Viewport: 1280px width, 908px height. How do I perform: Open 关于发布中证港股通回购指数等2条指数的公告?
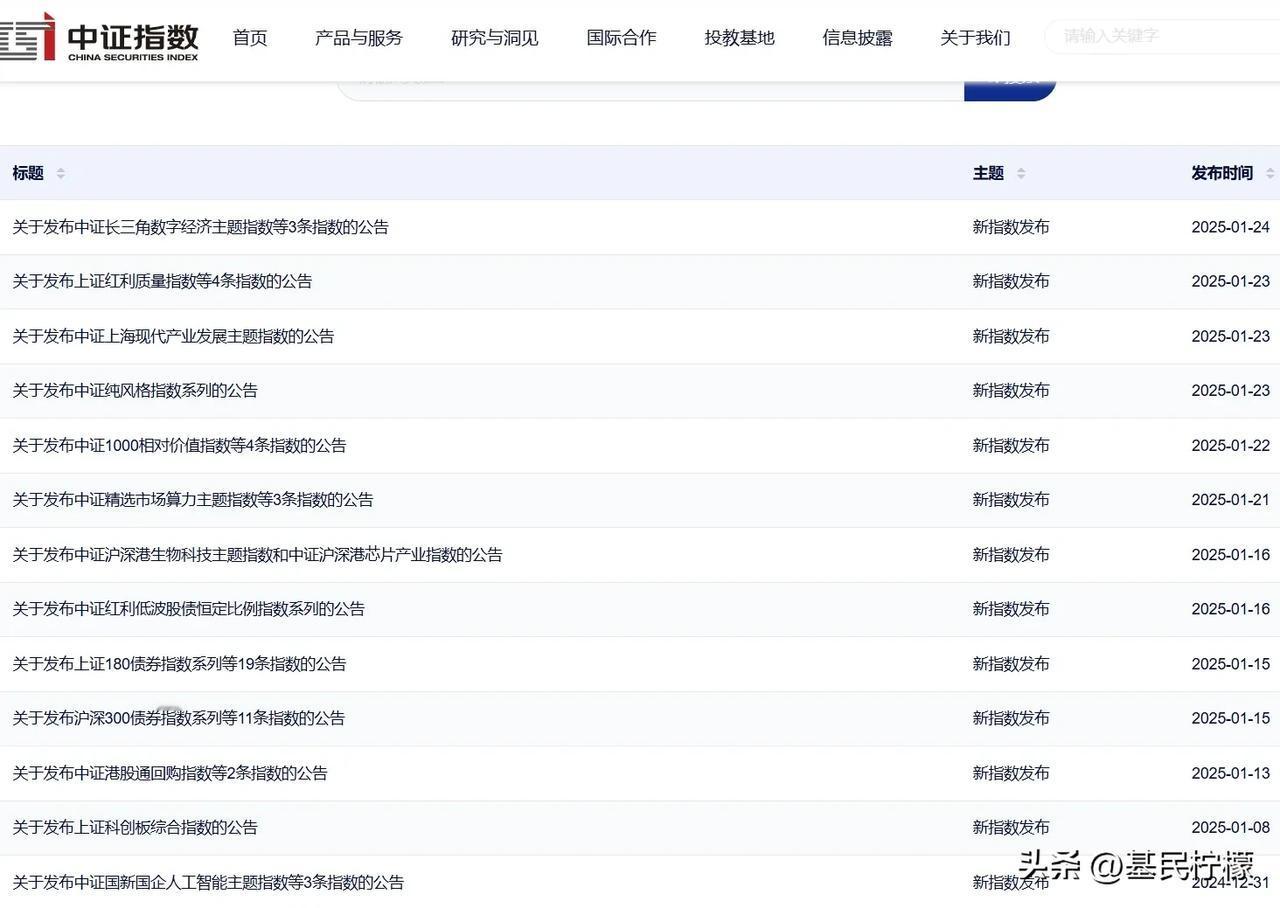pos(170,772)
